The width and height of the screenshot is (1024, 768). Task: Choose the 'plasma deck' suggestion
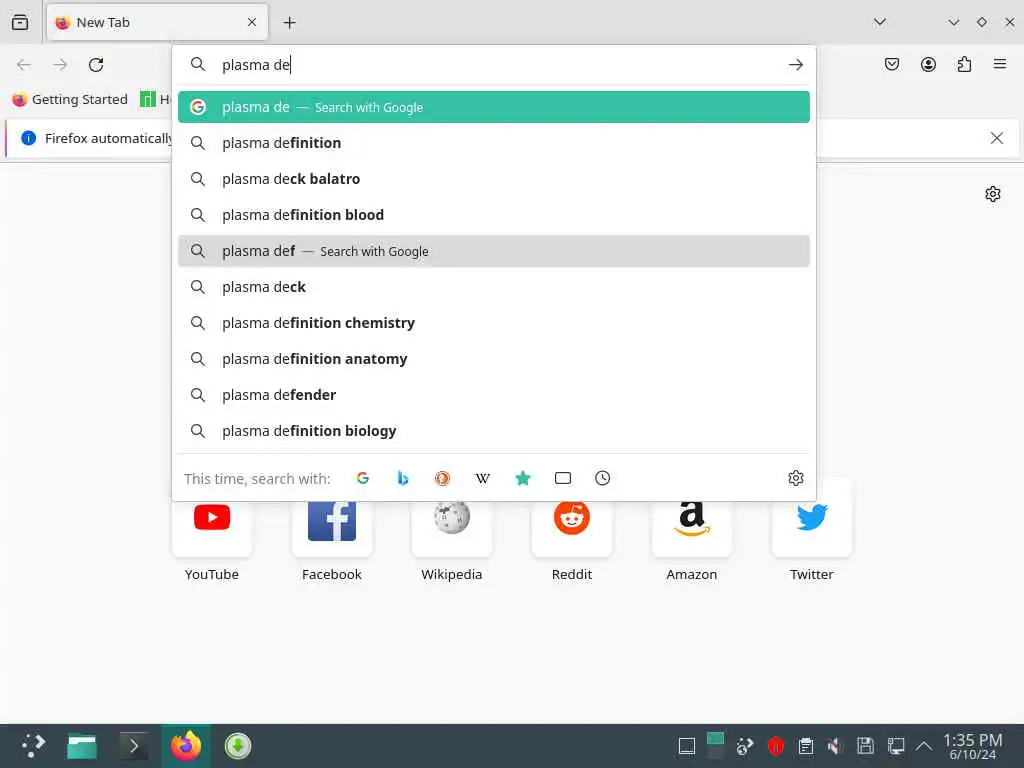pyautogui.click(x=494, y=287)
